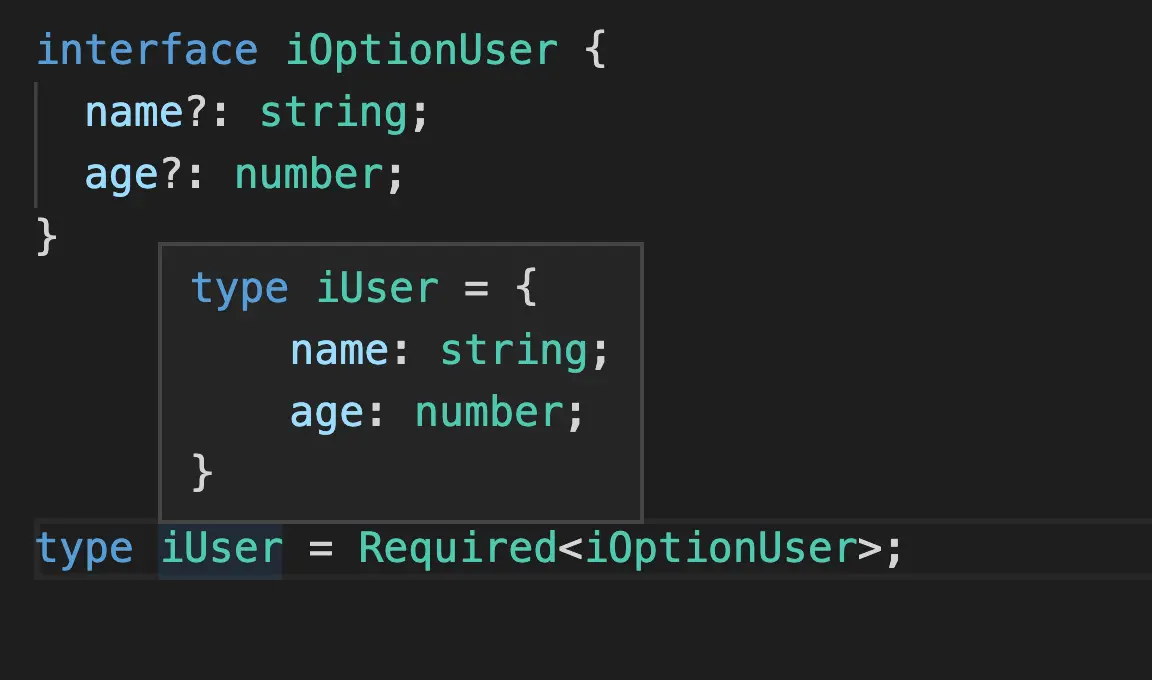Click the Required utility type
The image size is (1152, 680).
[x=458, y=548]
